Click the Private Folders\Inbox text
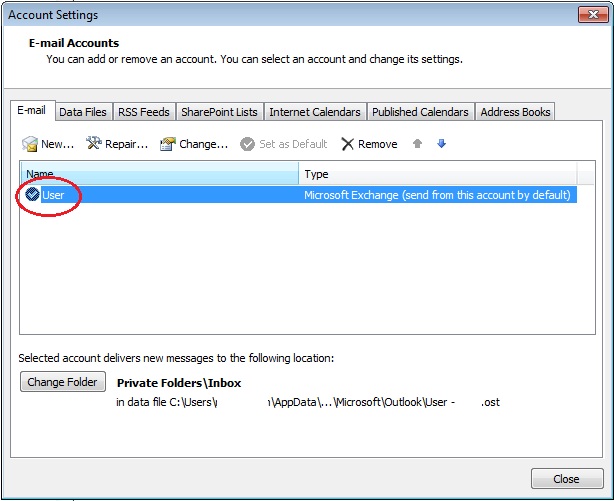This screenshot has height=501, width=614. (179, 383)
